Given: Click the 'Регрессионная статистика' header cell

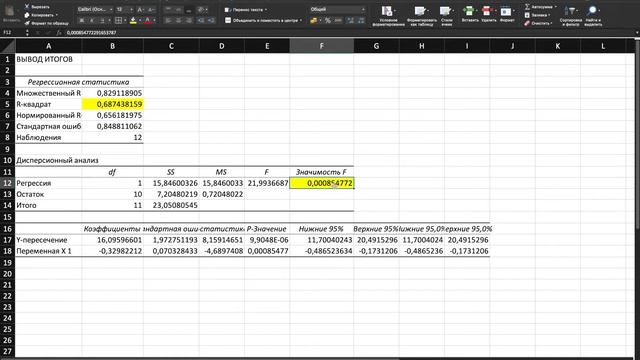Looking at the screenshot, I should [79, 82].
